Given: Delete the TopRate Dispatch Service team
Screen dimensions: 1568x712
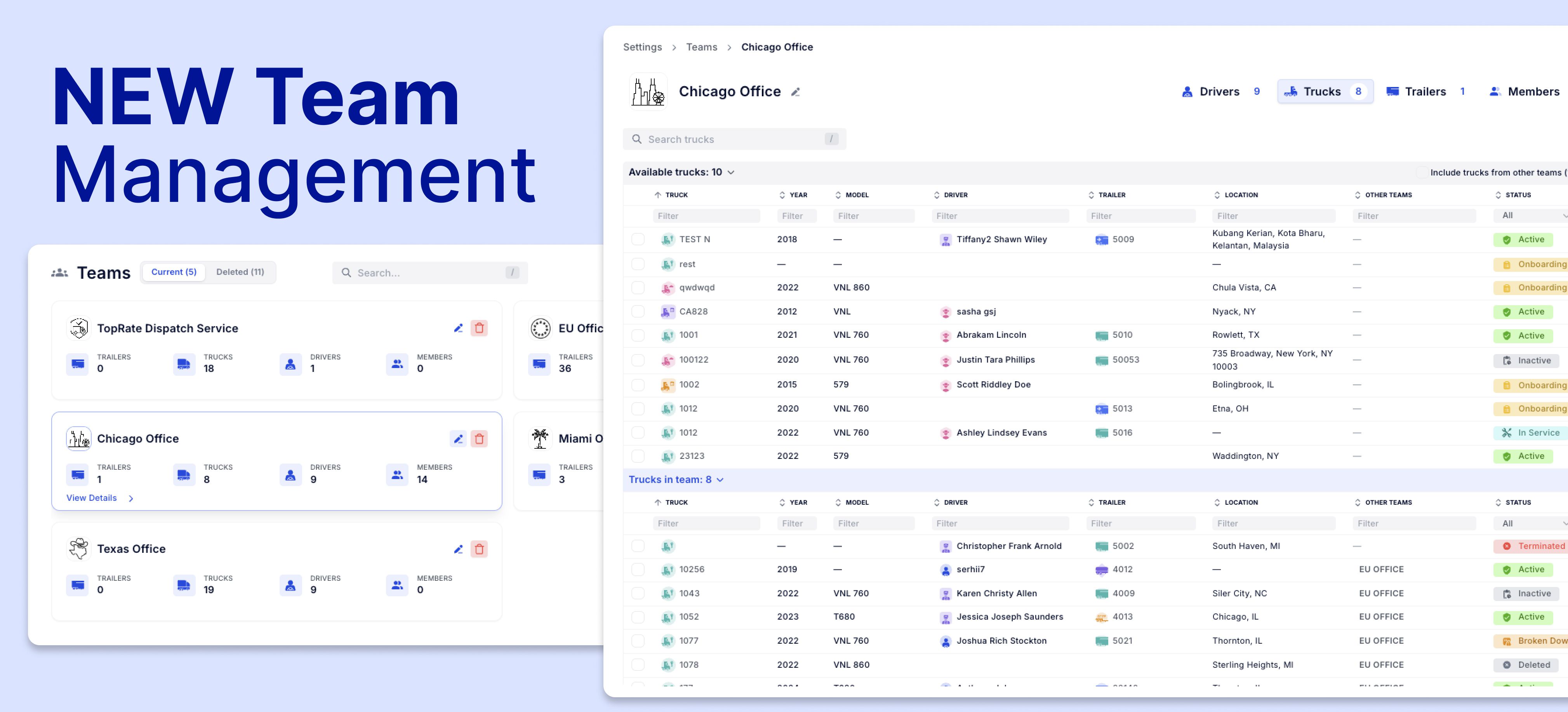Looking at the screenshot, I should (x=479, y=328).
